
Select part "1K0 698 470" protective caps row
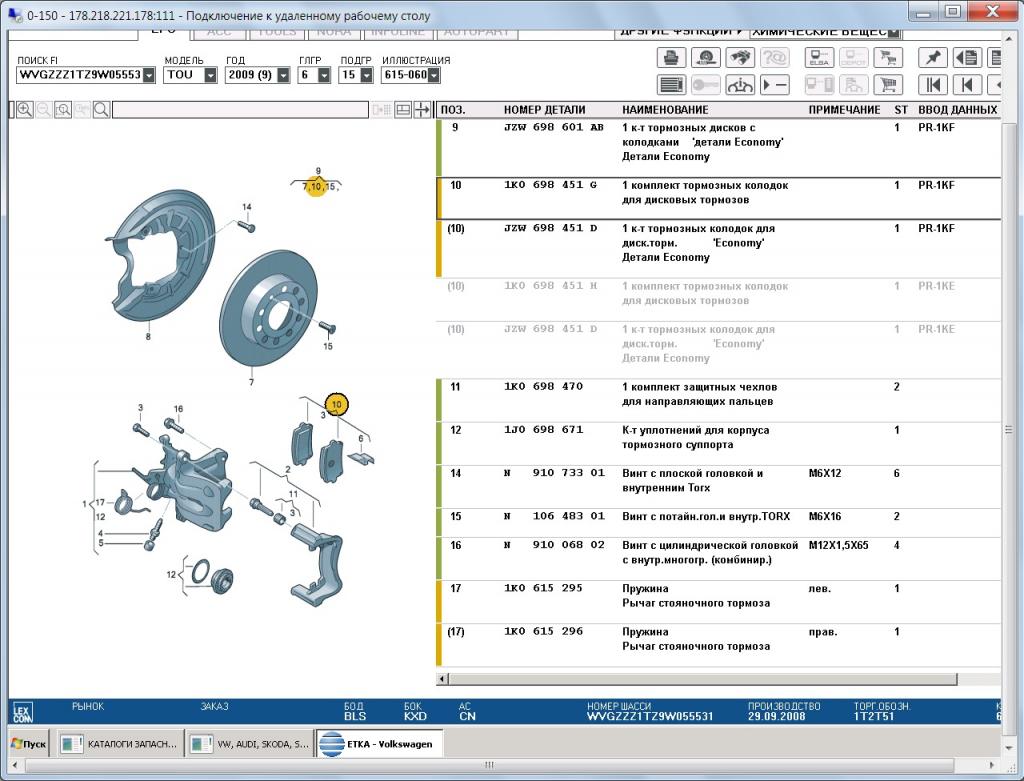(x=718, y=400)
